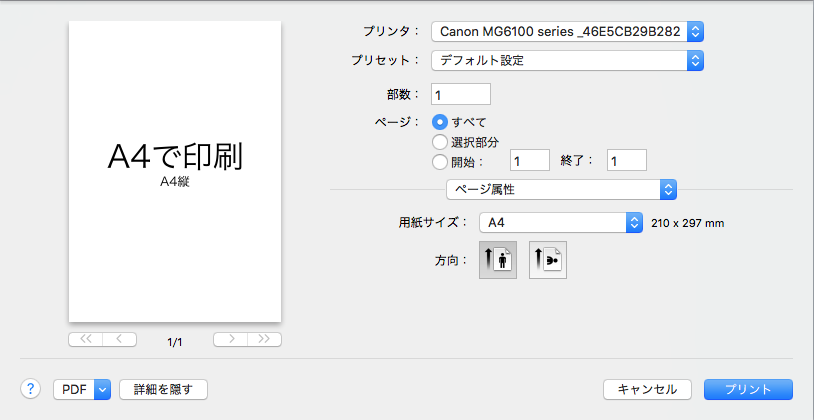
Task: Select the 選択部分 radio button
Action: coord(439,142)
